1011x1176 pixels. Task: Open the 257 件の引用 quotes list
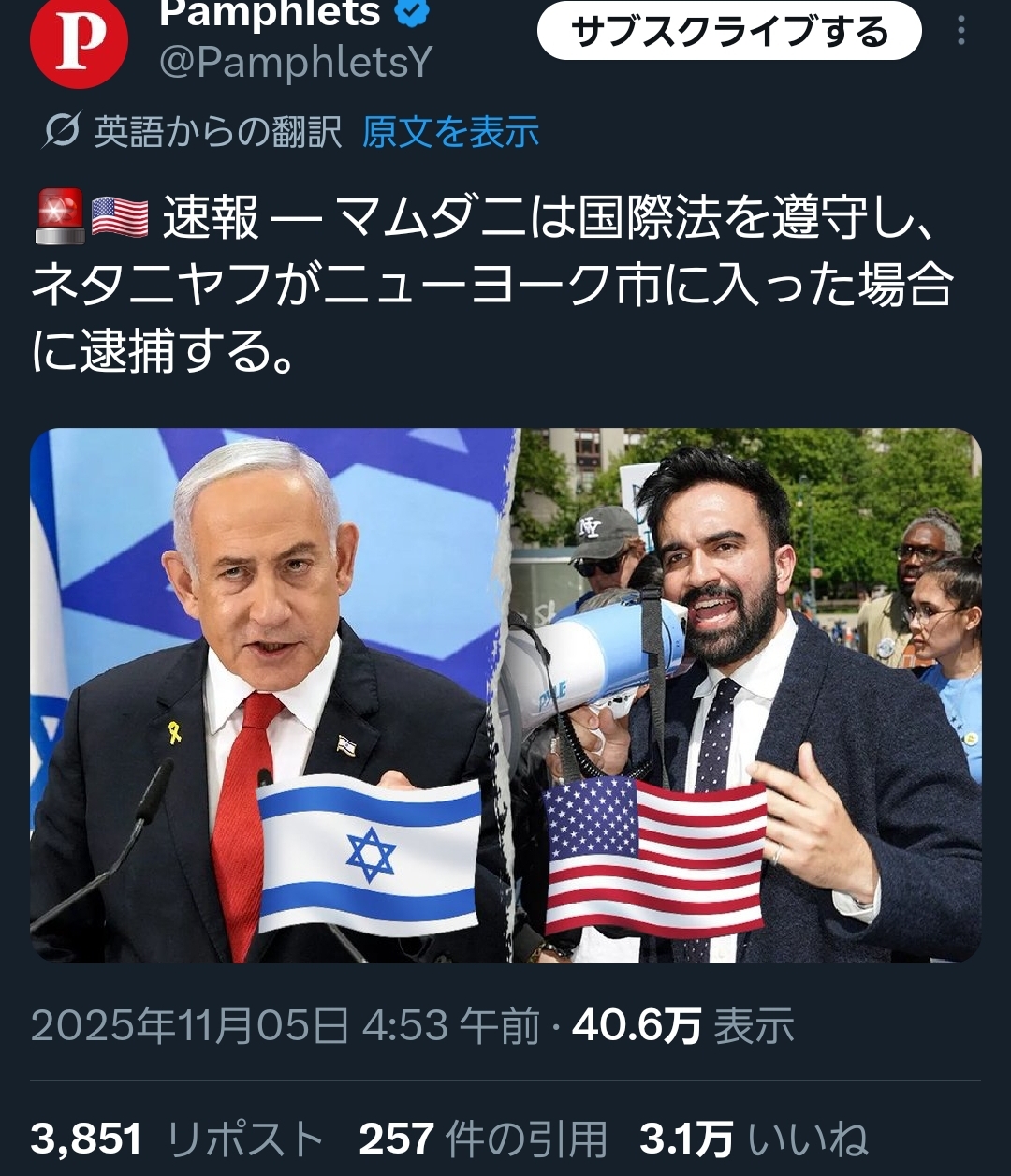(483, 1139)
